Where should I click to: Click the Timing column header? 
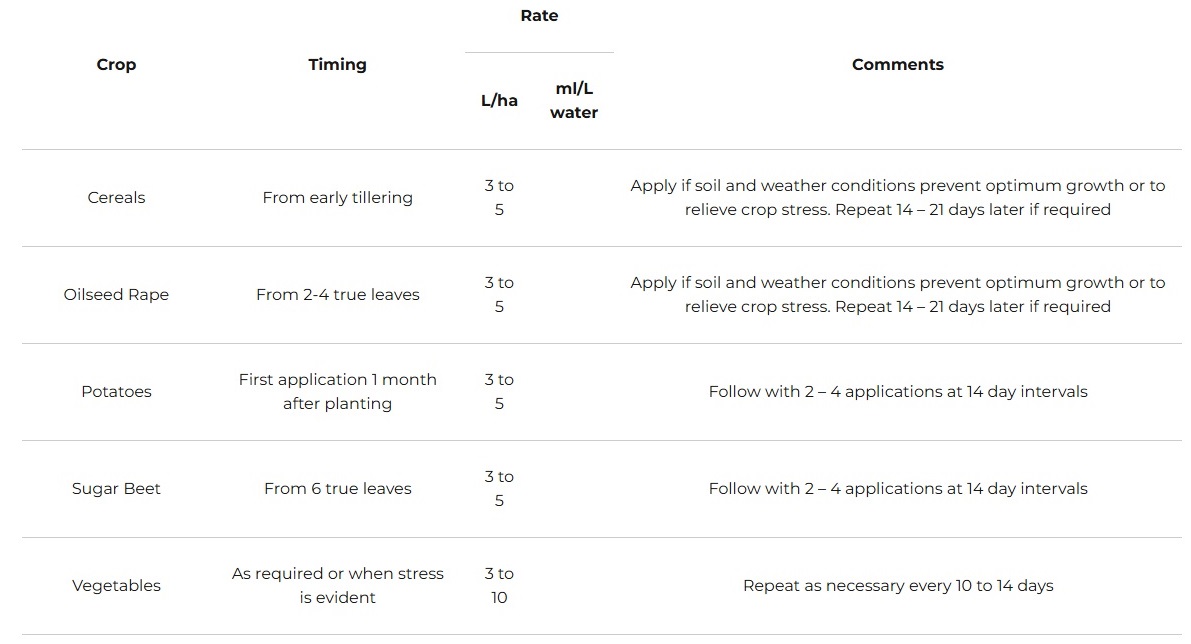tap(337, 65)
